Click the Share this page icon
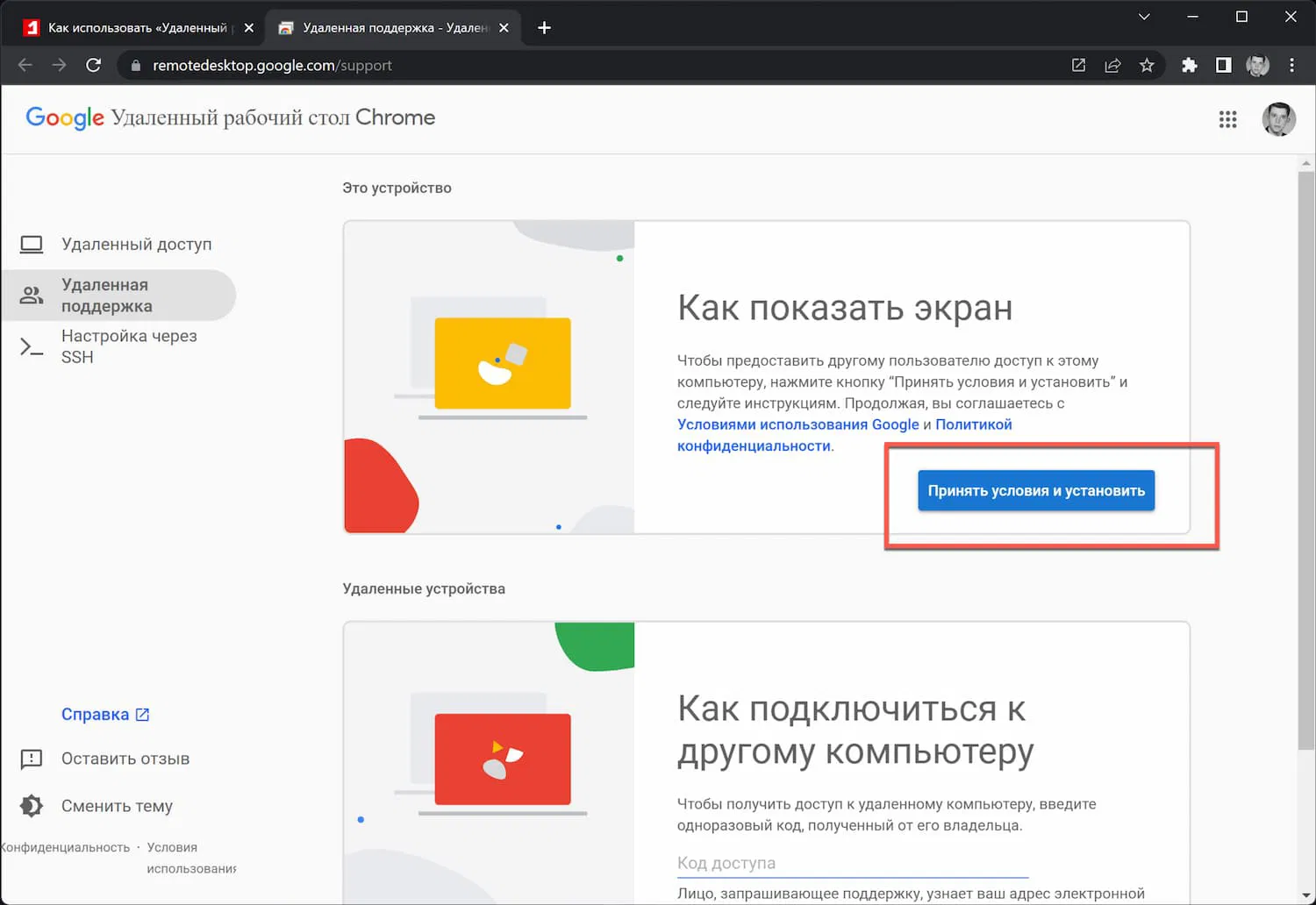The width and height of the screenshot is (1316, 905). [1112, 65]
